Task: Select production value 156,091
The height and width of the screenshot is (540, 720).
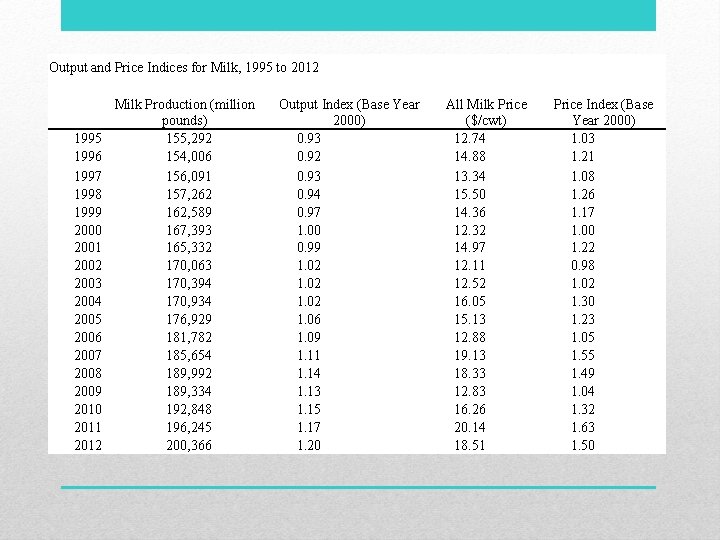Action: [189, 176]
